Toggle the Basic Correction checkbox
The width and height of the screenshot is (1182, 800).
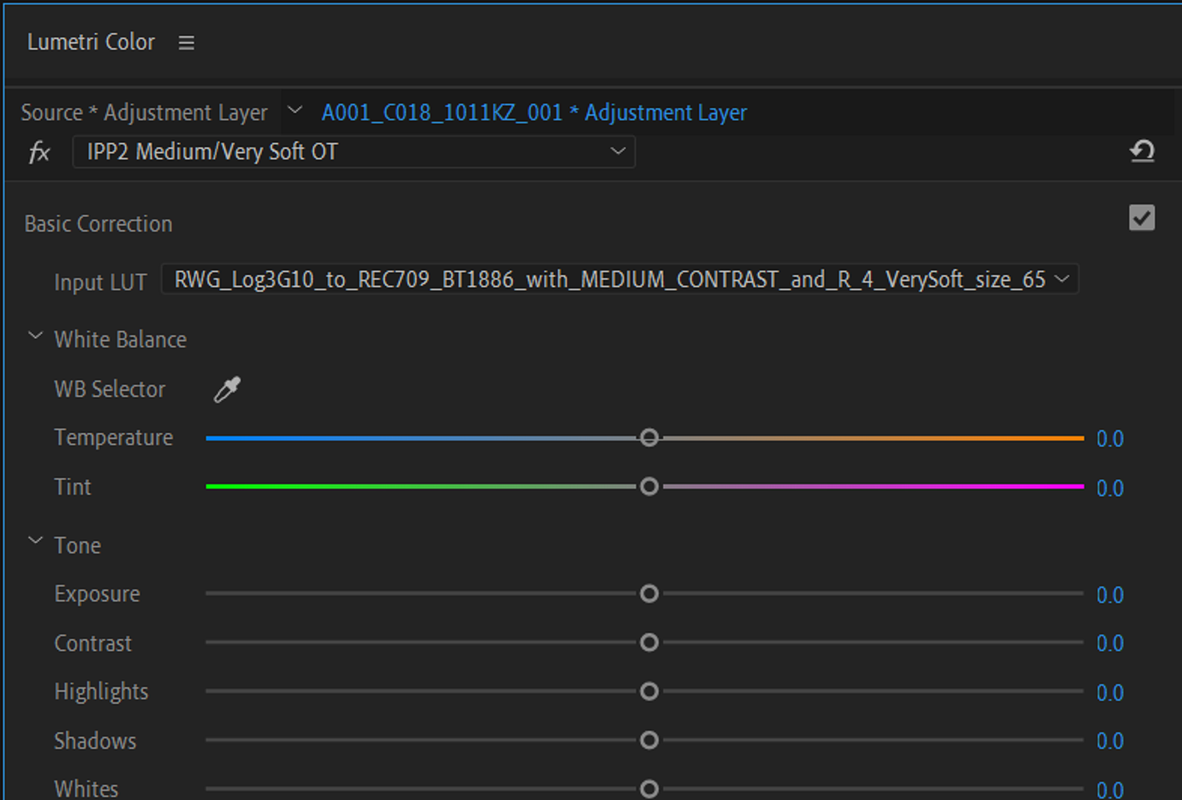1142,218
